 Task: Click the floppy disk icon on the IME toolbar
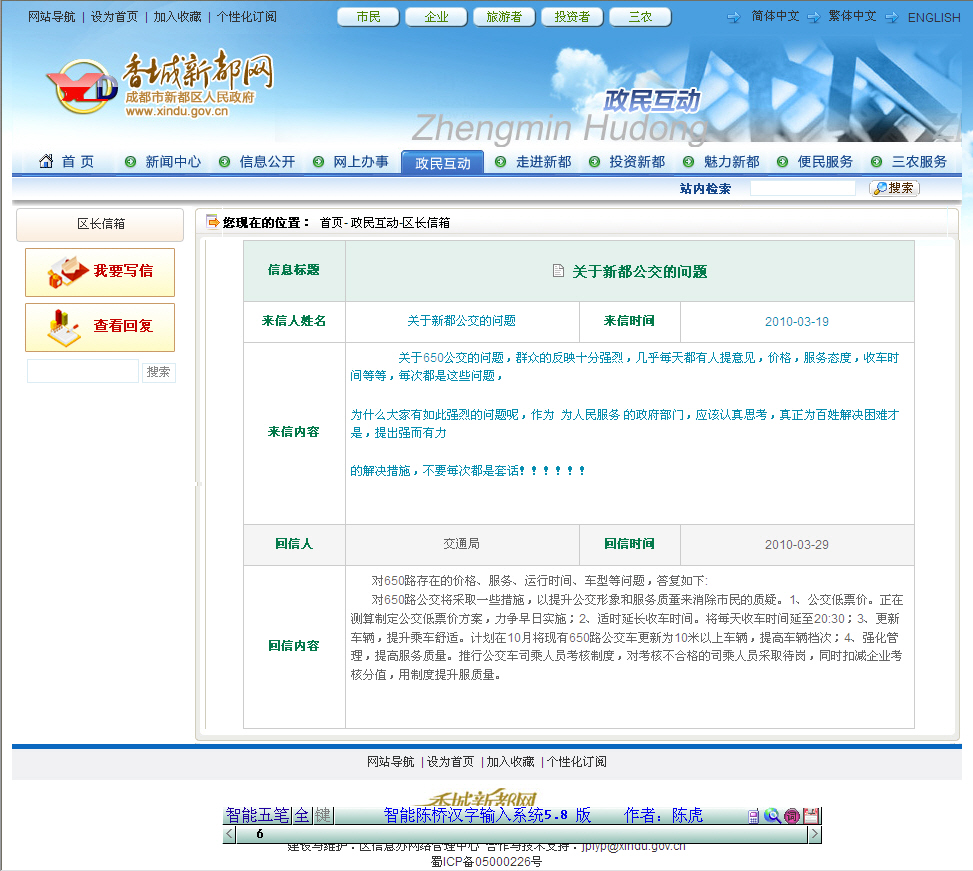811,816
